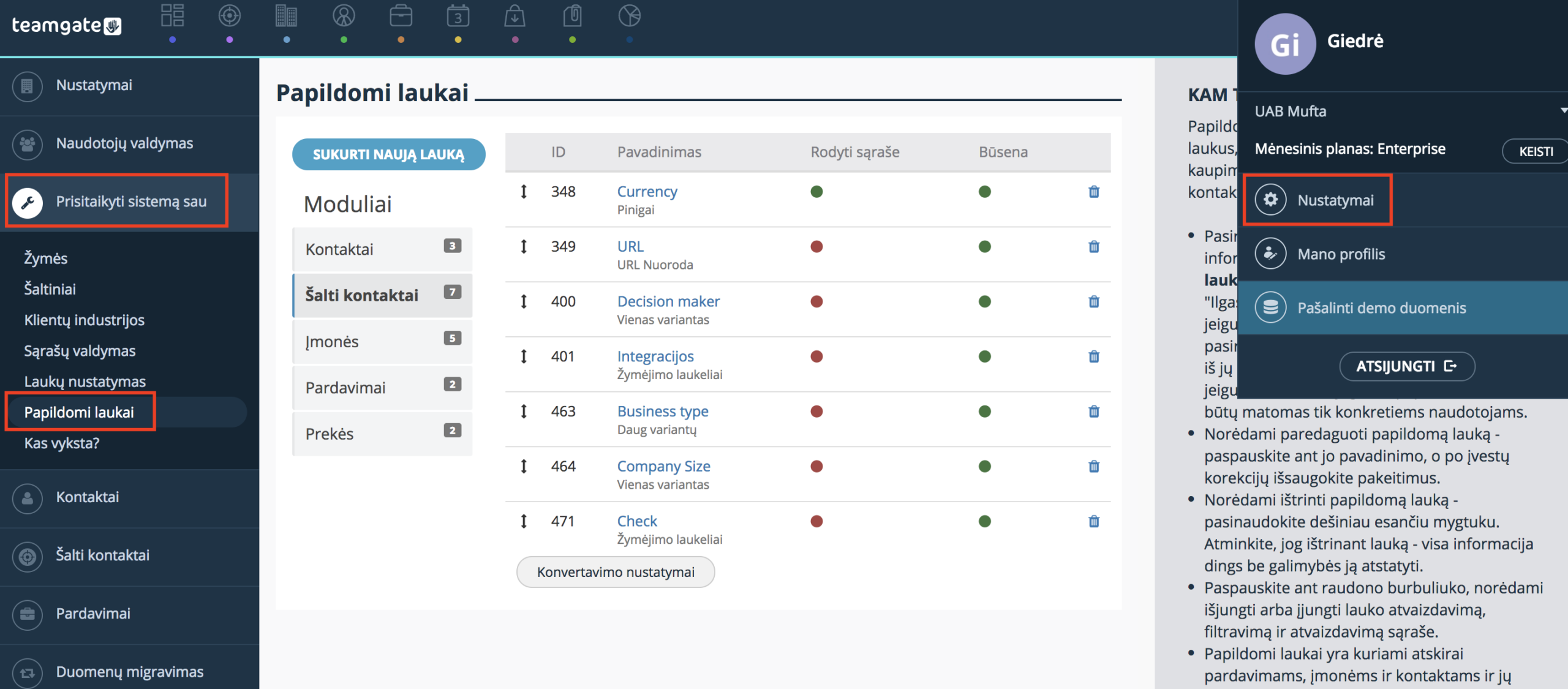The width and height of the screenshot is (1568, 689).
Task: Open the companies building icon in top bar
Action: 286,16
